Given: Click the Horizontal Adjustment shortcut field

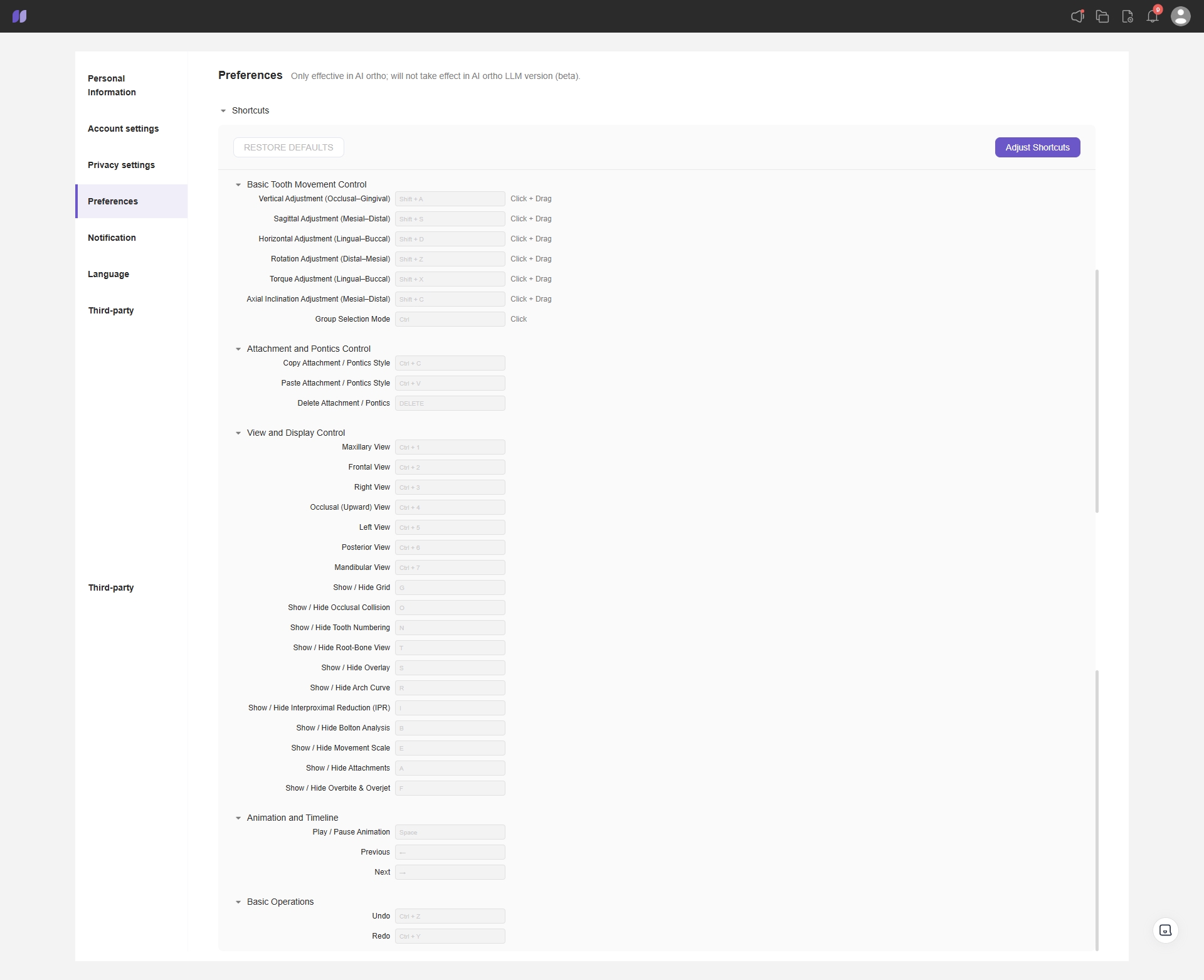Looking at the screenshot, I should [x=450, y=239].
